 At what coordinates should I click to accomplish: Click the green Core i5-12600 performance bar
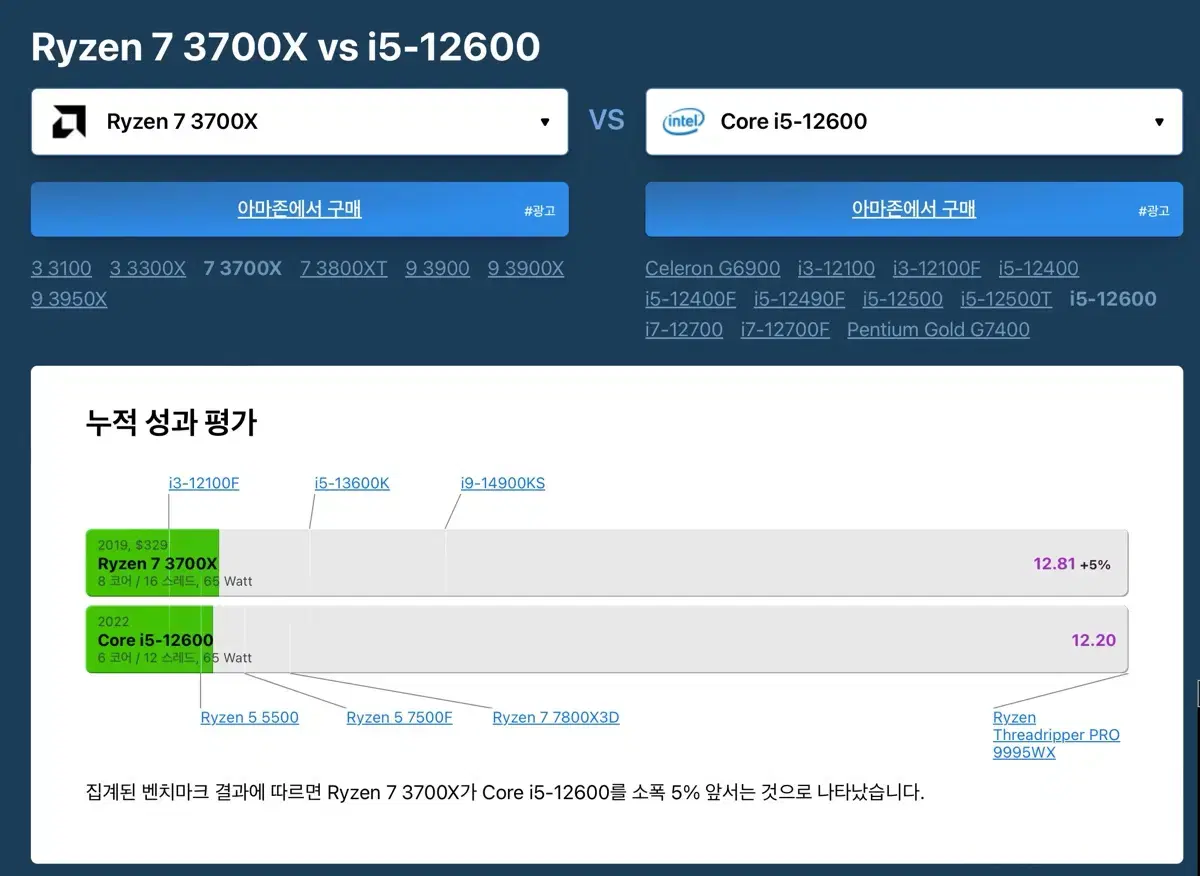pos(150,640)
